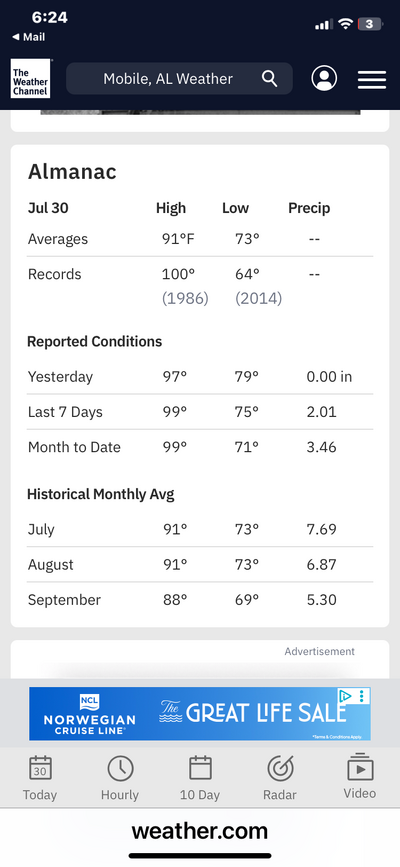This screenshot has width=400, height=867.
Task: Tap the search magnifier icon
Action: tap(269, 79)
